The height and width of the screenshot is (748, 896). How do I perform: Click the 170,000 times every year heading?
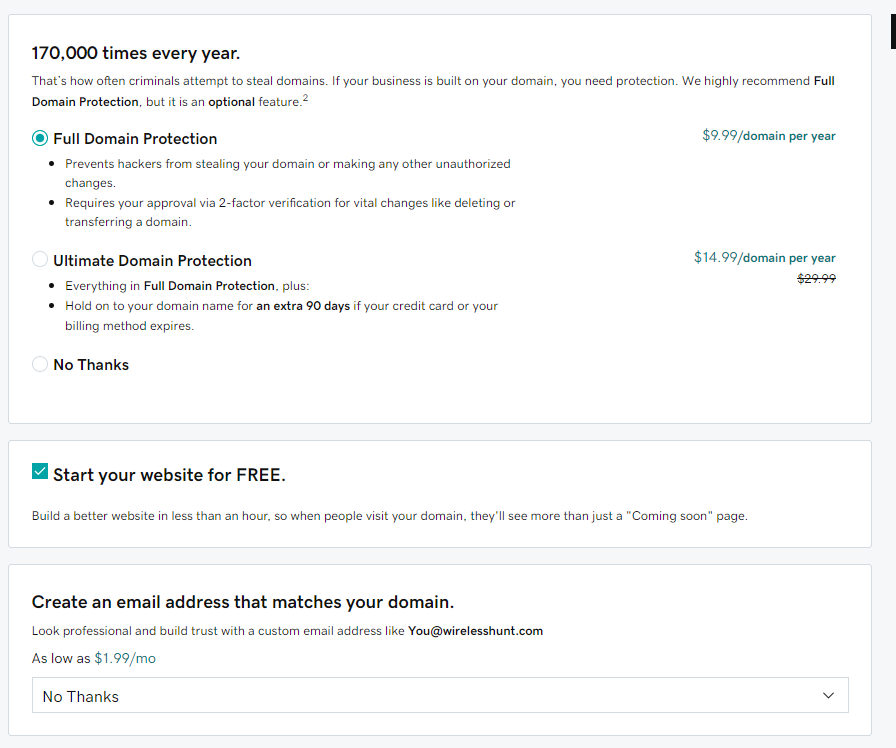(x=136, y=53)
